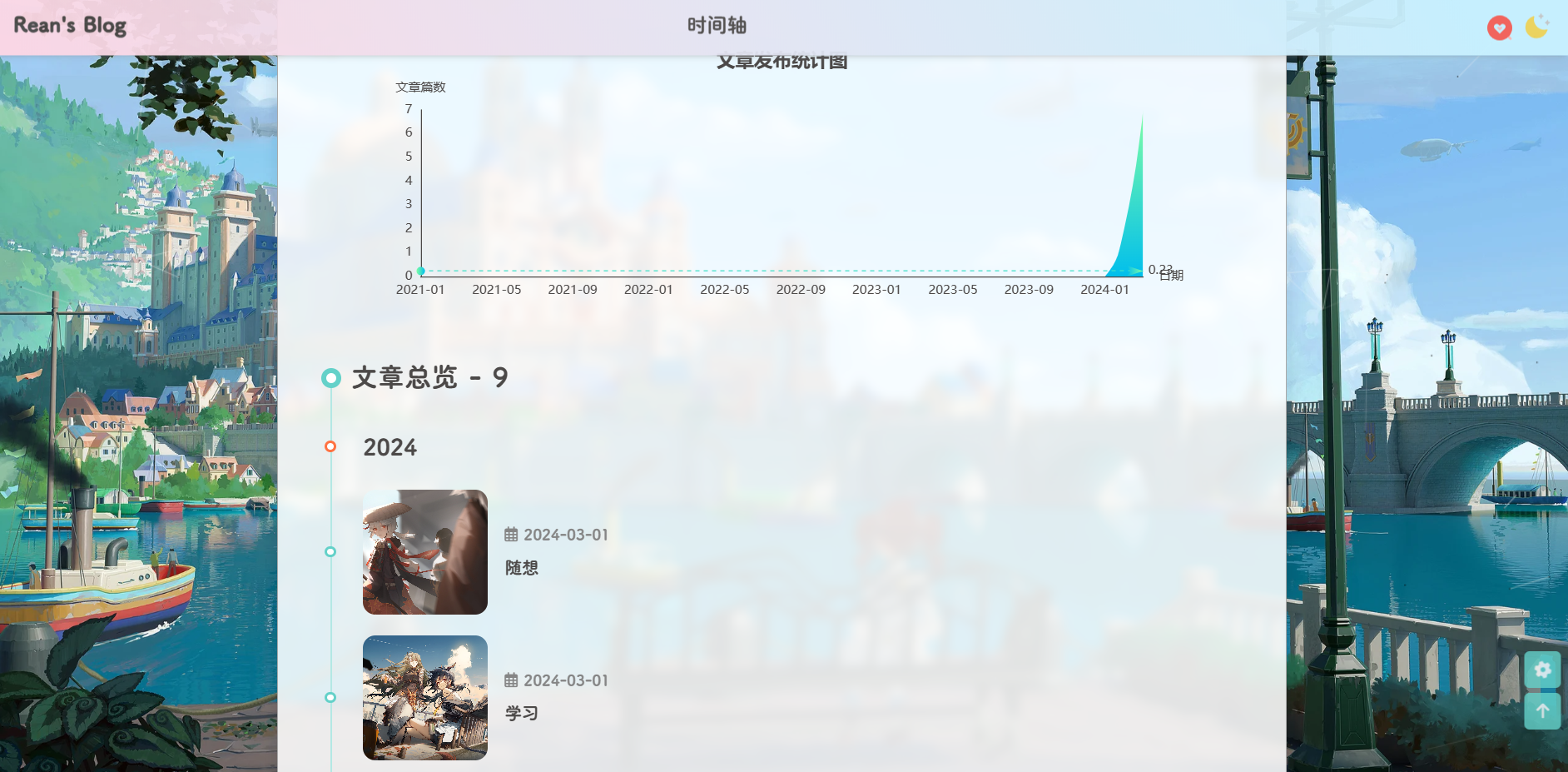
Task: Click the 2021-05 axis label
Action: (x=497, y=290)
